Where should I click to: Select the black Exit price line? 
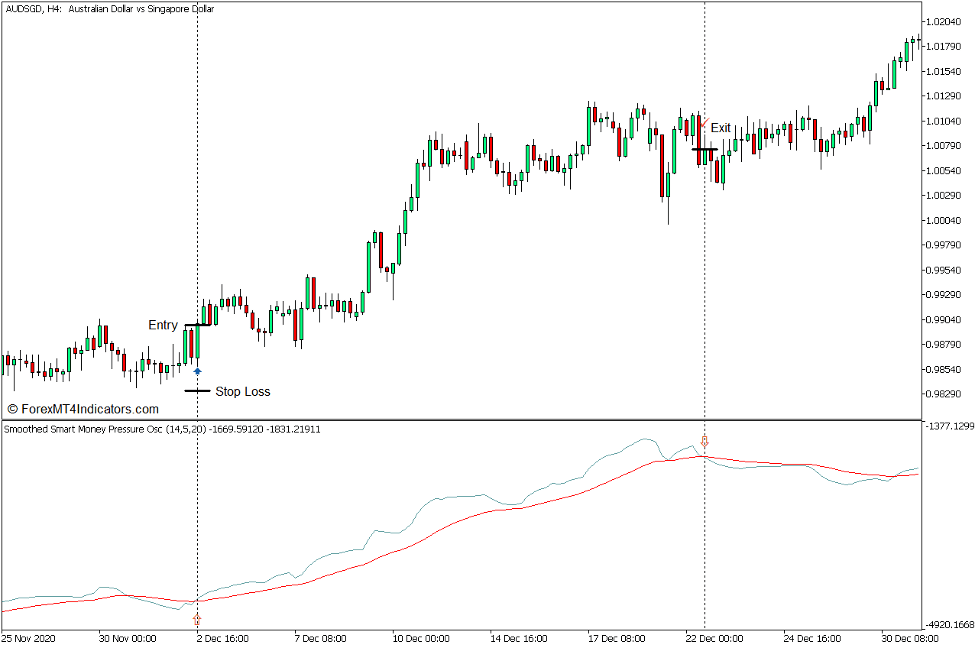[x=704, y=149]
